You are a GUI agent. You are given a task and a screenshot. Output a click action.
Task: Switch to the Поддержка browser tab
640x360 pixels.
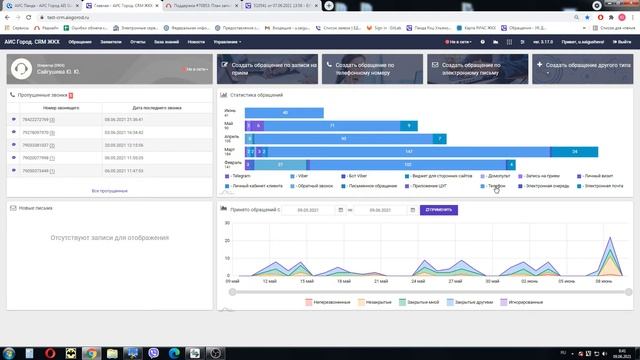click(202, 6)
